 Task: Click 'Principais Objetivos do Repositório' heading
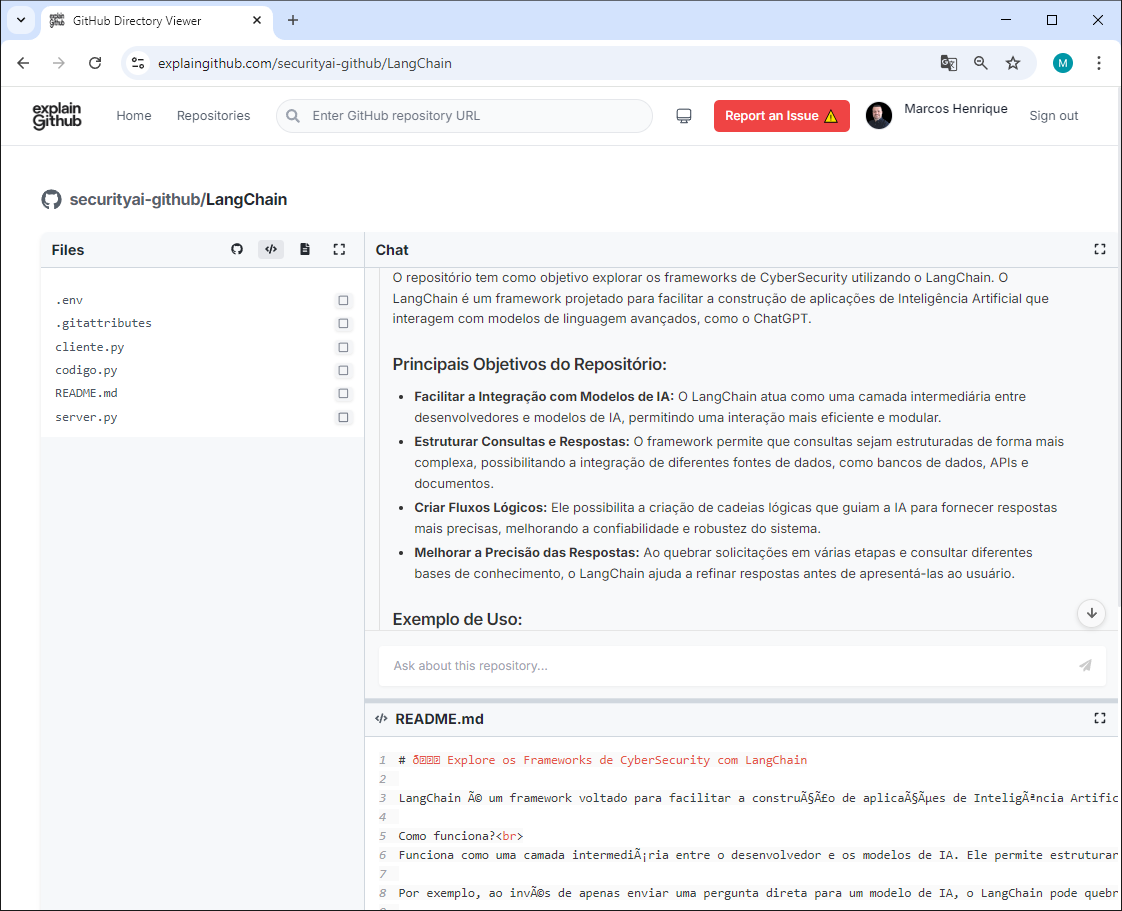point(530,364)
